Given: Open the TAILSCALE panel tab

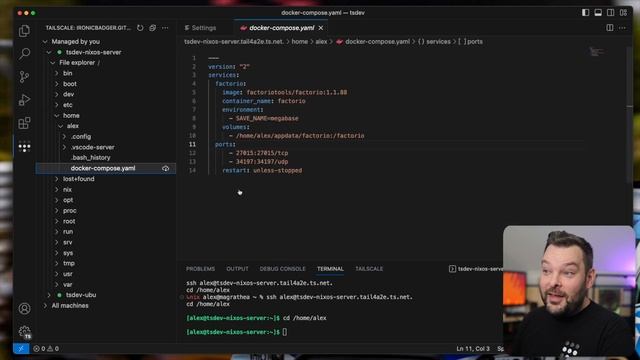Looking at the screenshot, I should pos(369,269).
